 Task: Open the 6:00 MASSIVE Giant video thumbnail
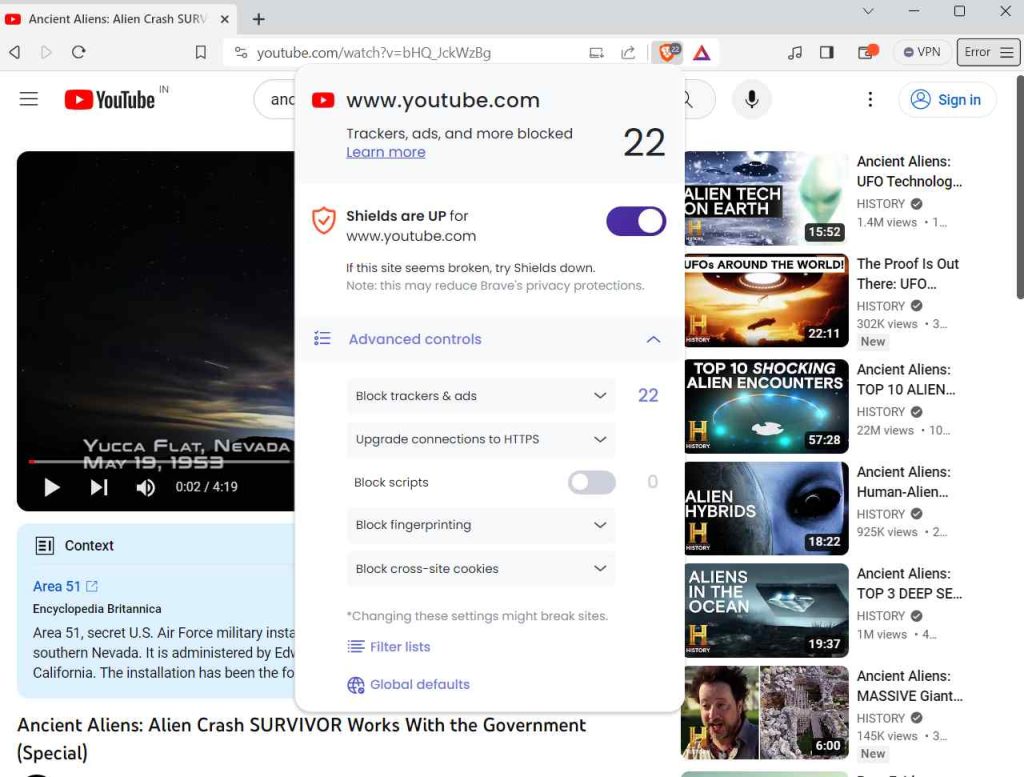(x=766, y=712)
